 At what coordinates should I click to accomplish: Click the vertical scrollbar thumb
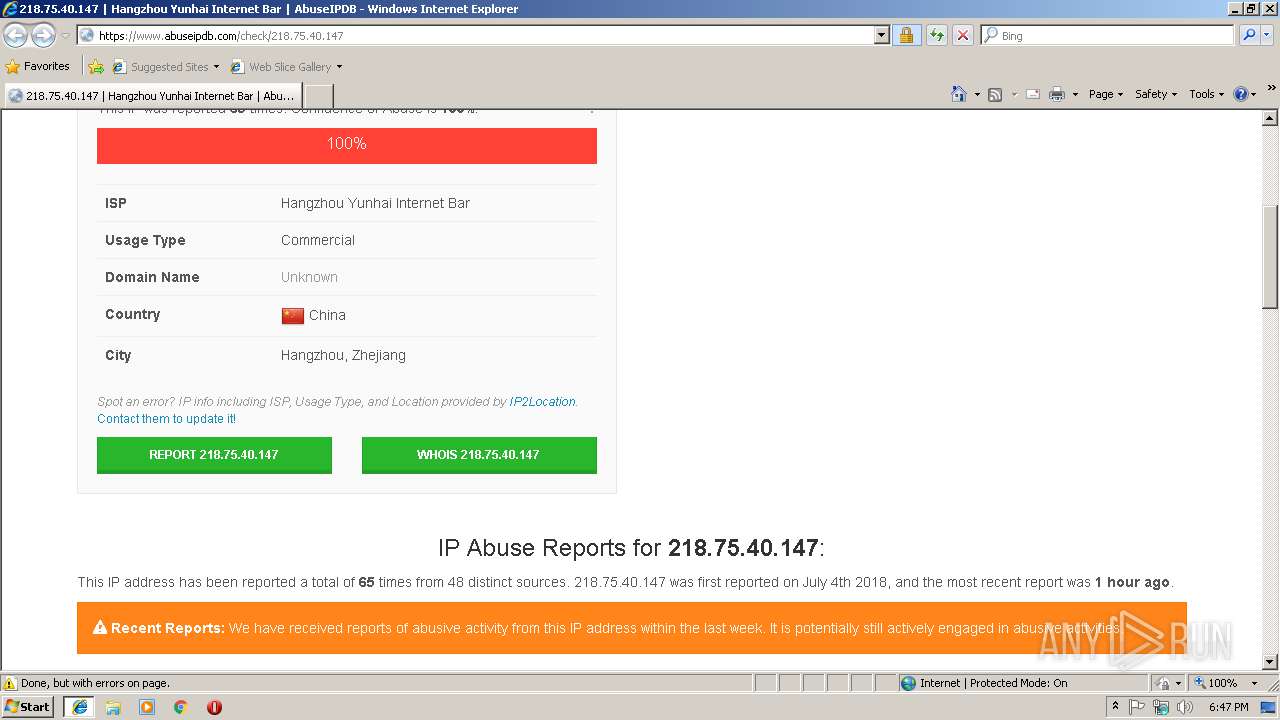1270,257
